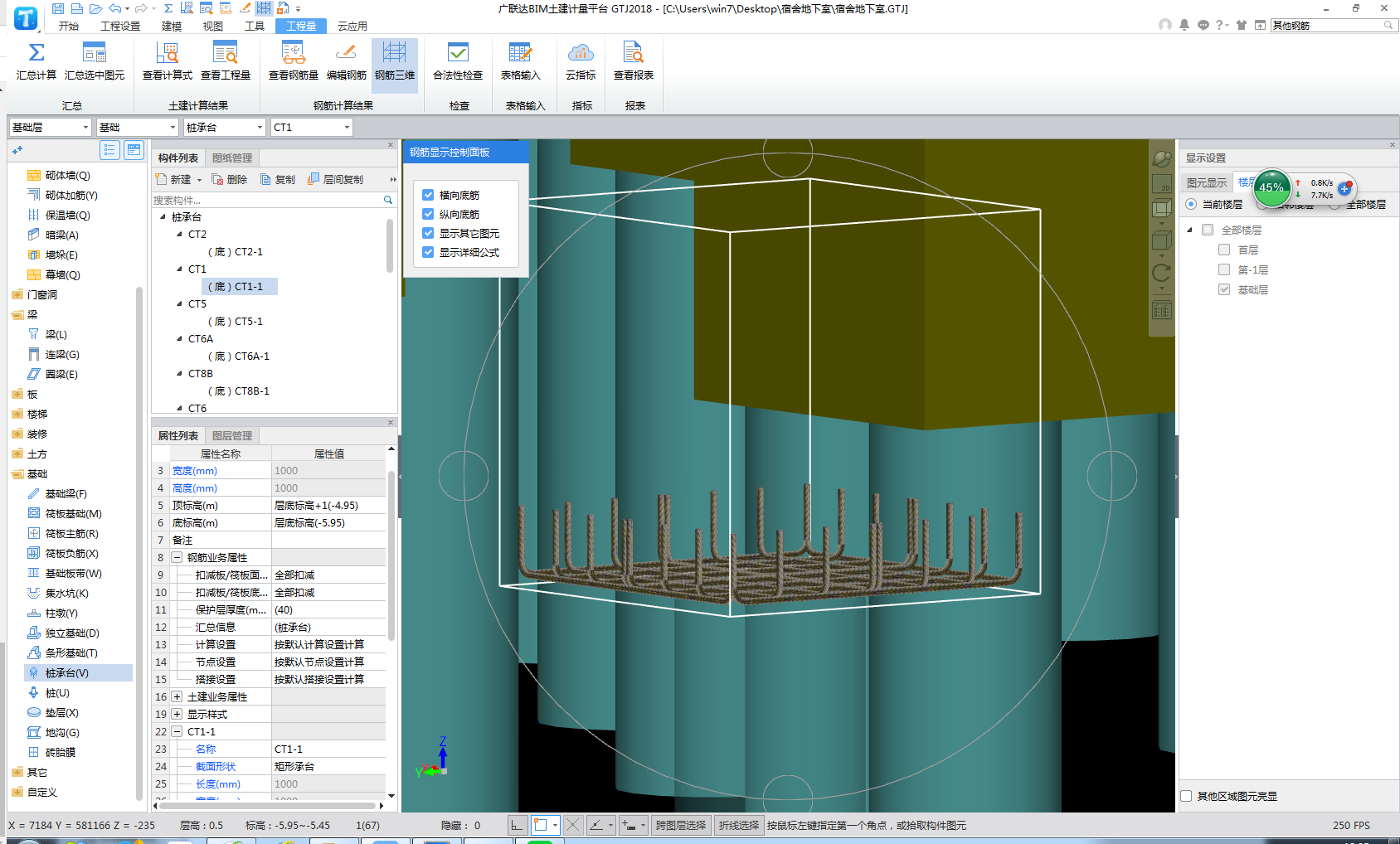Select 集水坑(K) in navigation tree
The image size is (1400, 844).
coord(66,594)
